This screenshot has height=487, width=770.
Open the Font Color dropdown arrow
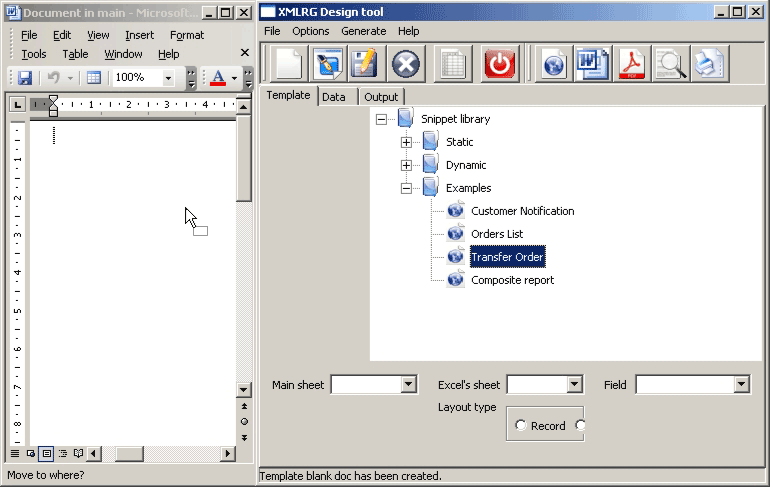pos(234,78)
